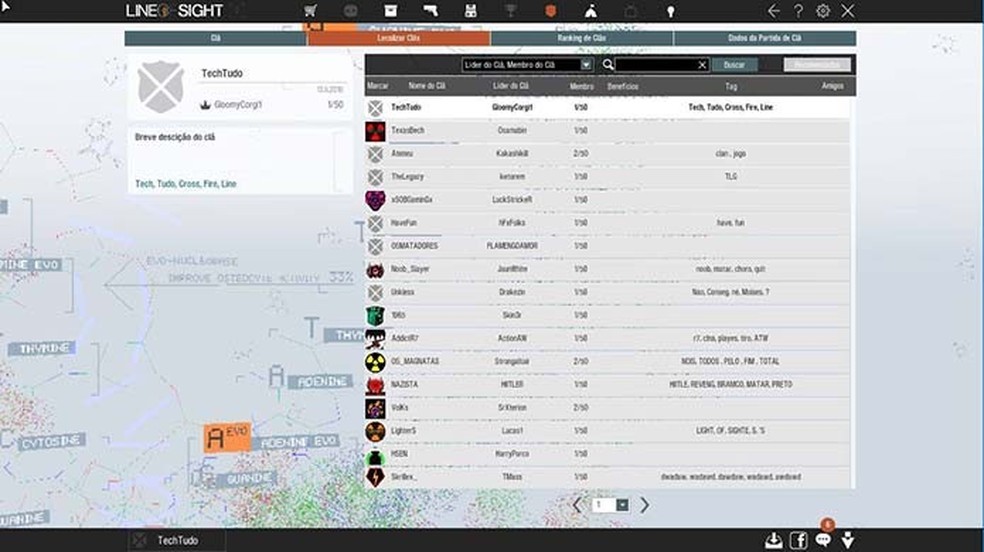
Task: Open the page number dropdown
Action: (622, 505)
